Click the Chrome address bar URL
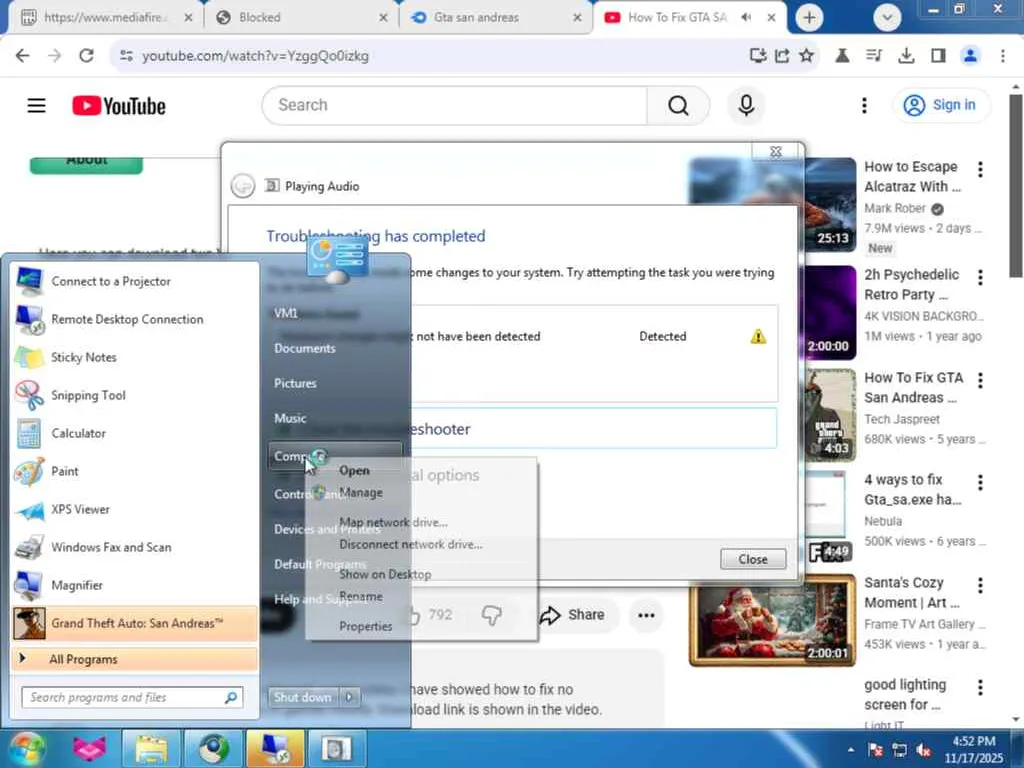1024x768 pixels. pyautogui.click(x=255, y=56)
